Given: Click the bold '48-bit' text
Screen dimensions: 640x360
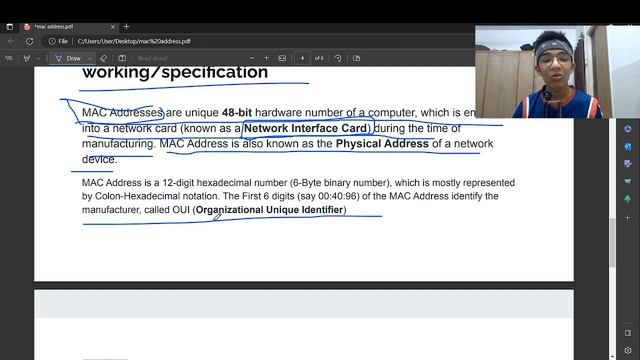Looking at the screenshot, I should pyautogui.click(x=237, y=113).
